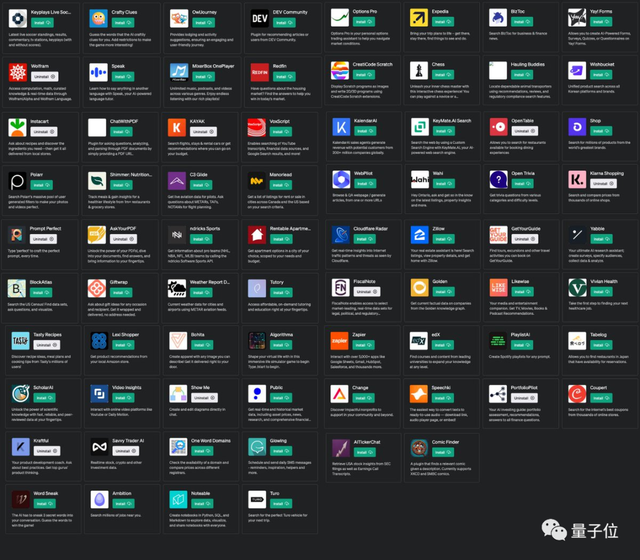The width and height of the screenshot is (640, 560).
Task: Click the edX plugin icon
Action: coord(419,341)
